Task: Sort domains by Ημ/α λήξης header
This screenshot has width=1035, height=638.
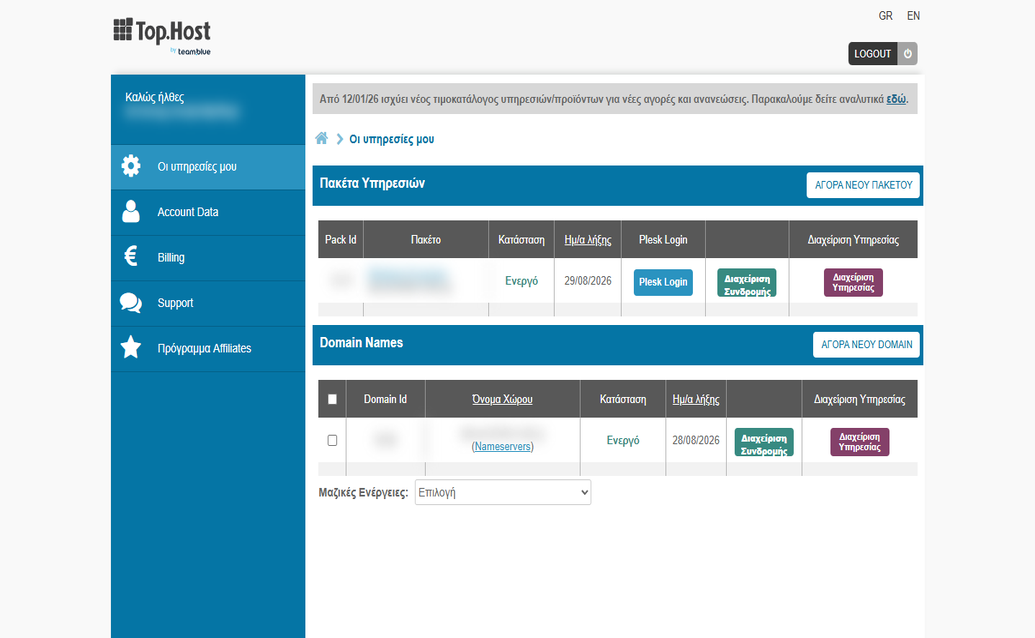Action: [x=696, y=399]
